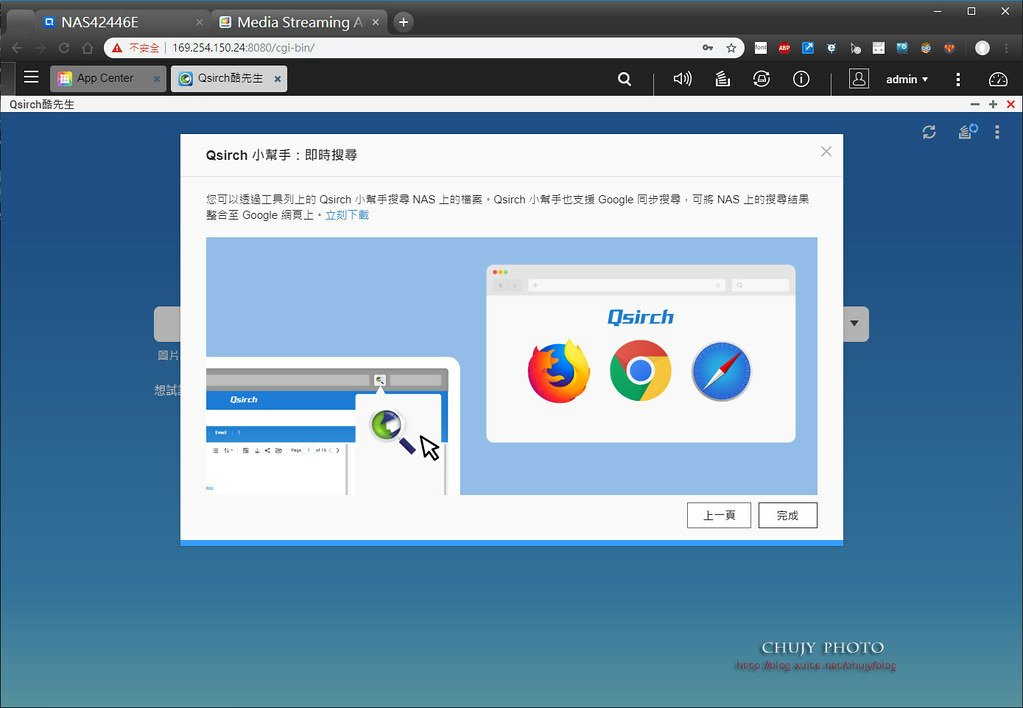1023x708 pixels.
Task: Open a new browser tab
Action: 403,22
